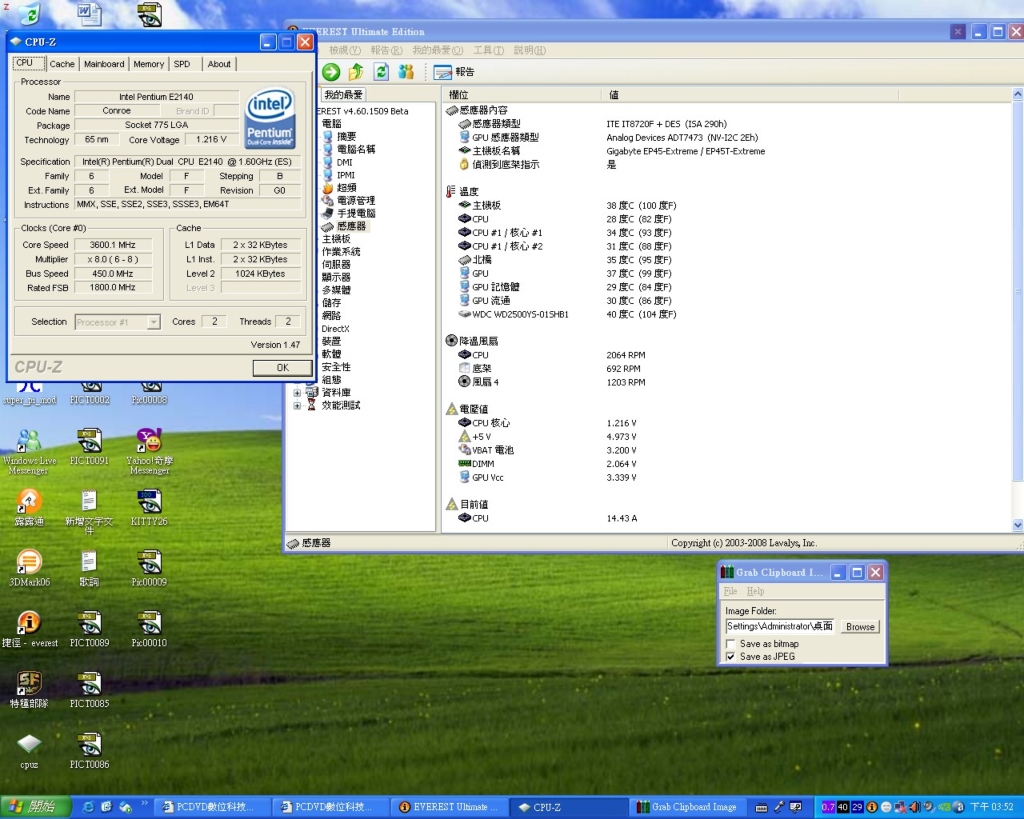The image size is (1024, 819).
Task: Open the Help menu in Grab Clipboard window
Action: click(x=755, y=591)
